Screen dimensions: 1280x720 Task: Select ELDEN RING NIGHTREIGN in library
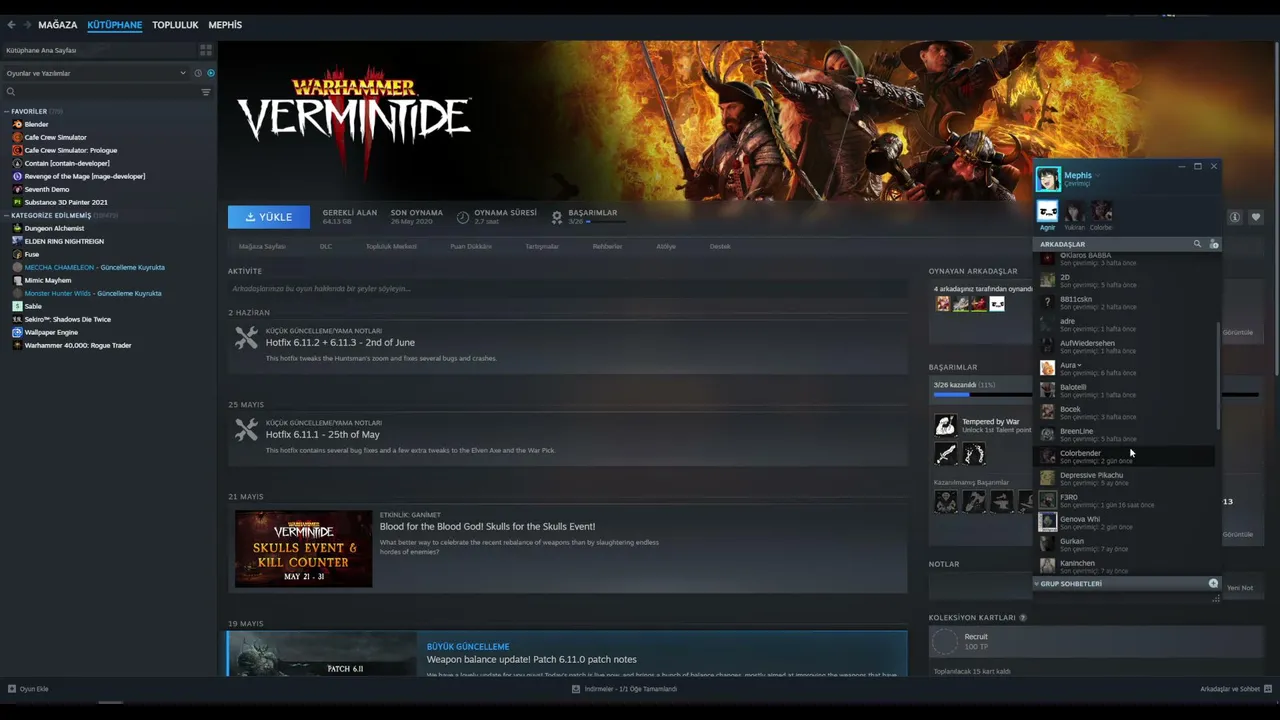click(x=64, y=241)
